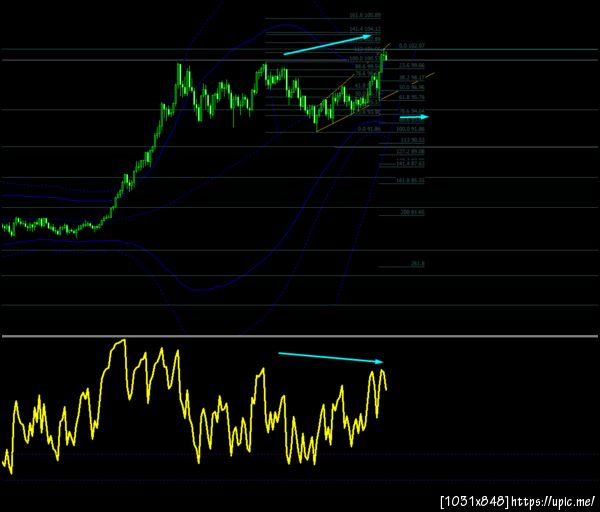Image resolution: width=600 pixels, height=512 pixels.
Task: Click the 161.8 85.55 extension label
Action: point(410,180)
